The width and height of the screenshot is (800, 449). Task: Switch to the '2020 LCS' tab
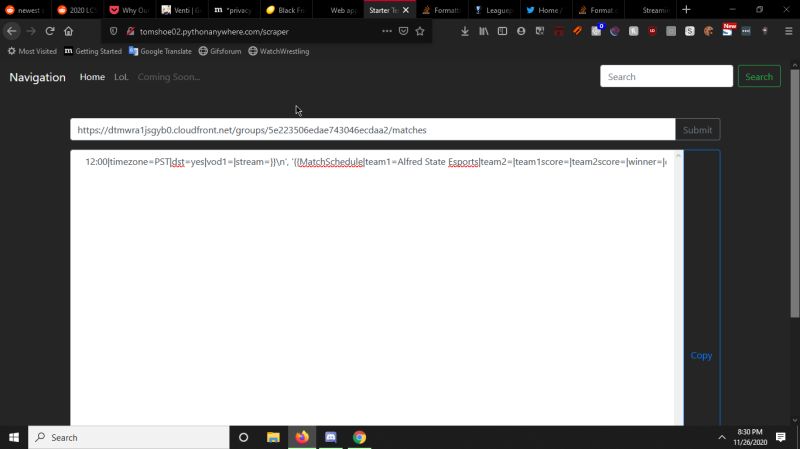point(77,10)
